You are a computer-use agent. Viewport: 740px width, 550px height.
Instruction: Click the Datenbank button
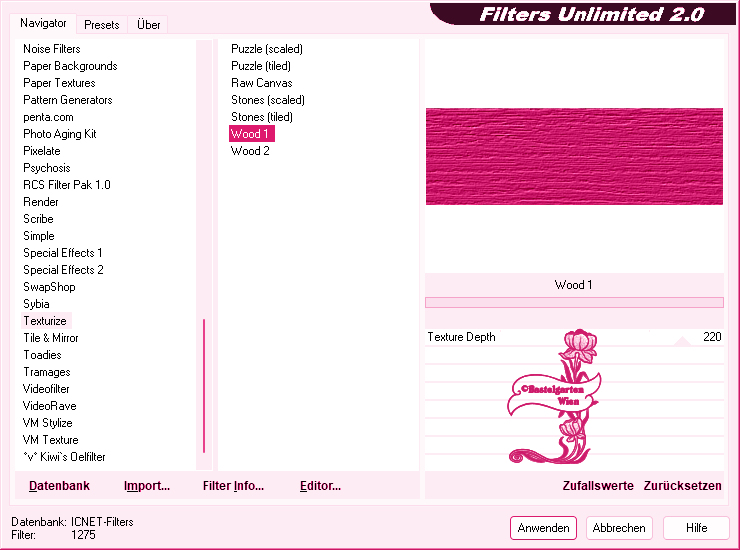click(x=59, y=486)
